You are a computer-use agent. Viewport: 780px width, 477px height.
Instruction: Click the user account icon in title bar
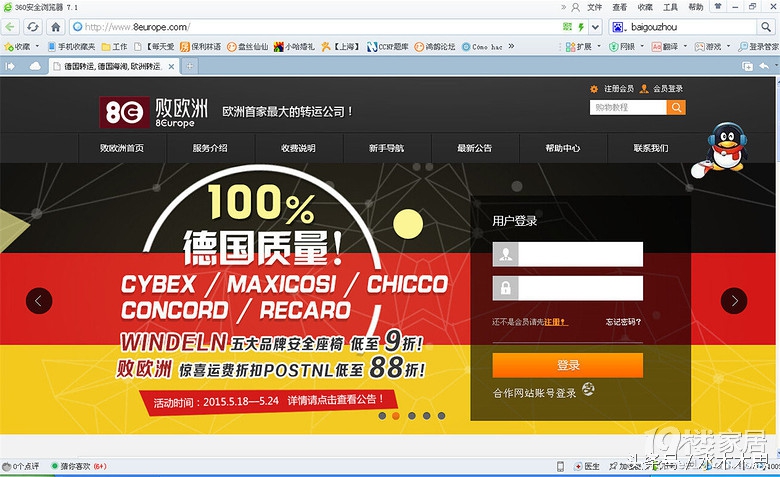(576, 7)
